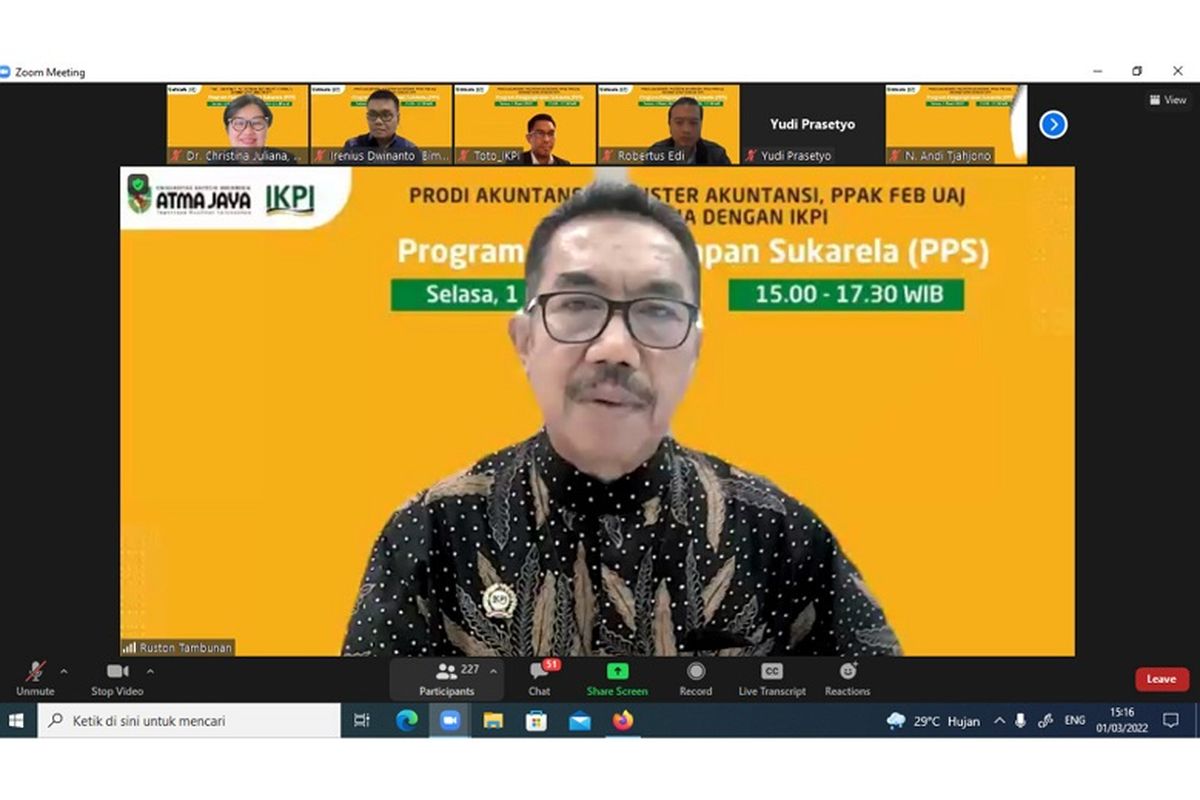The image size is (1200, 800).
Task: Open the Reactions menu
Action: [847, 678]
